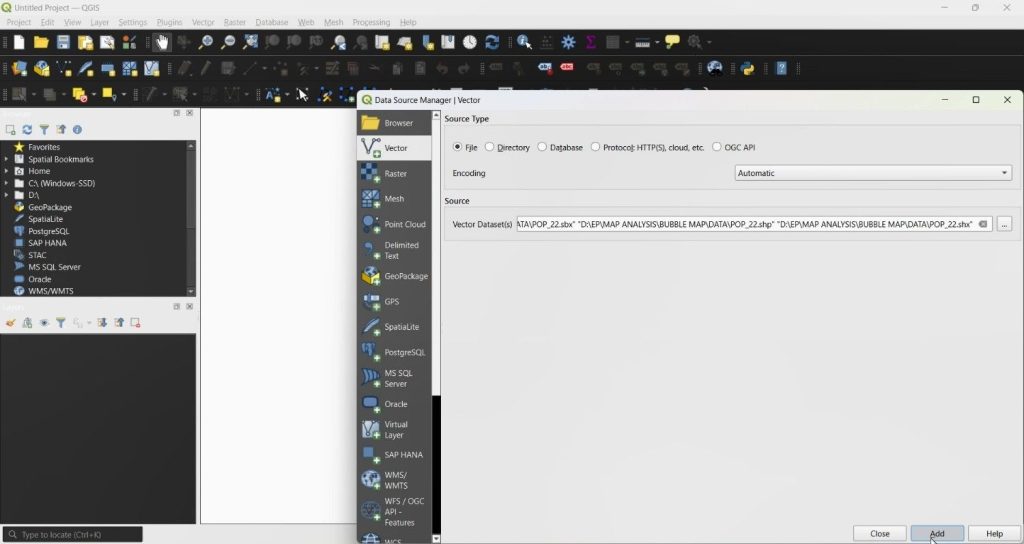Save project with the floppy disk icon
The image size is (1024, 544).
click(x=63, y=42)
